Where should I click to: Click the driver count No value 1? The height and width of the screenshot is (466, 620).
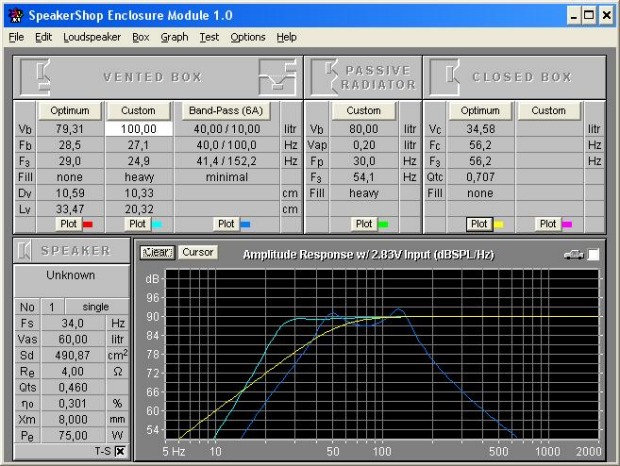point(52,307)
